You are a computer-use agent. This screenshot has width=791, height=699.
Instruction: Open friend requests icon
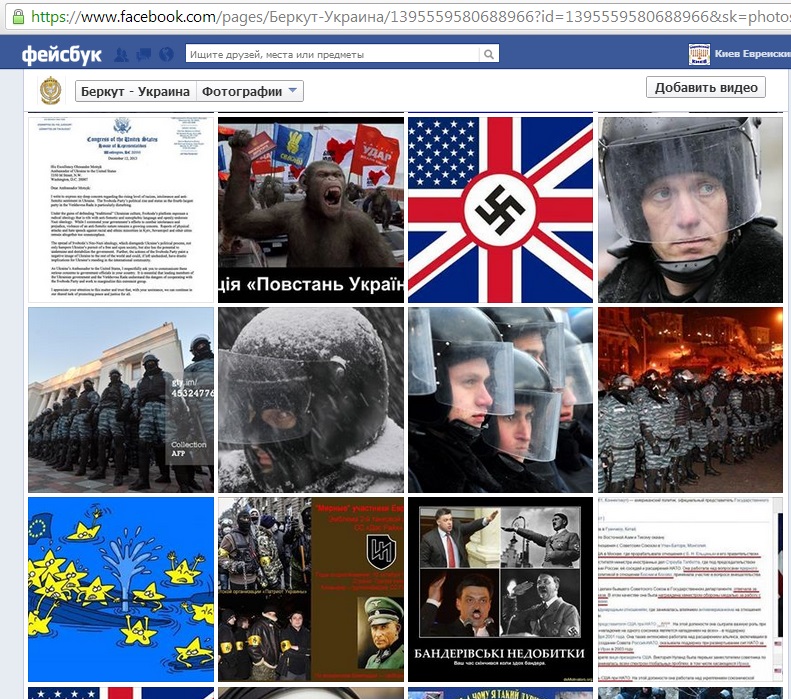coord(123,55)
